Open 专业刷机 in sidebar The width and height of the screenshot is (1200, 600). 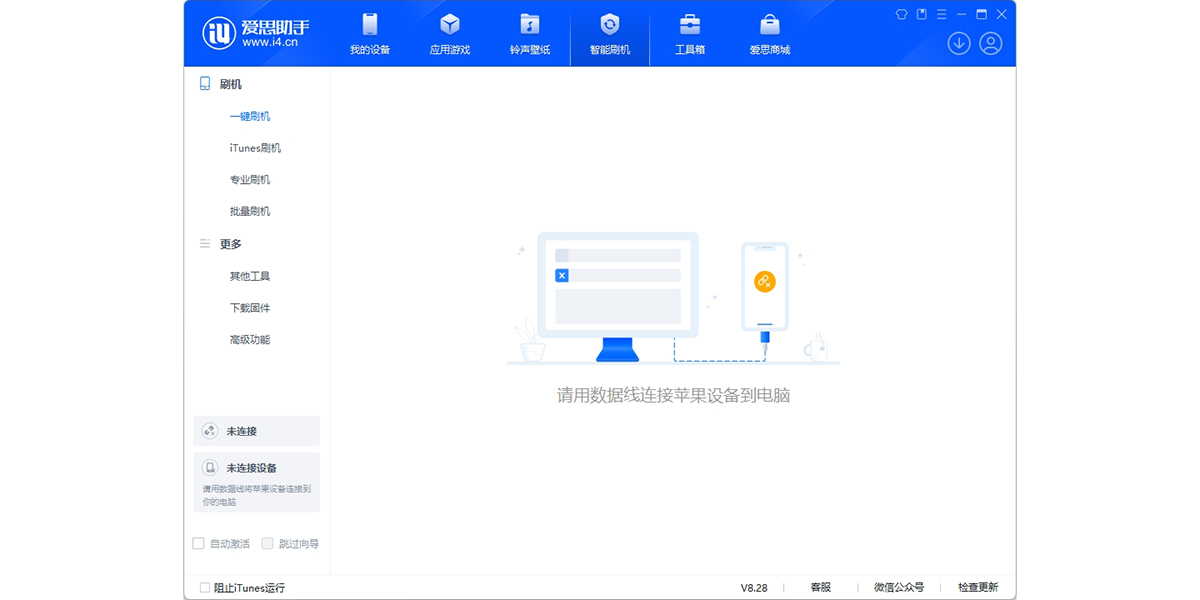[x=250, y=180]
